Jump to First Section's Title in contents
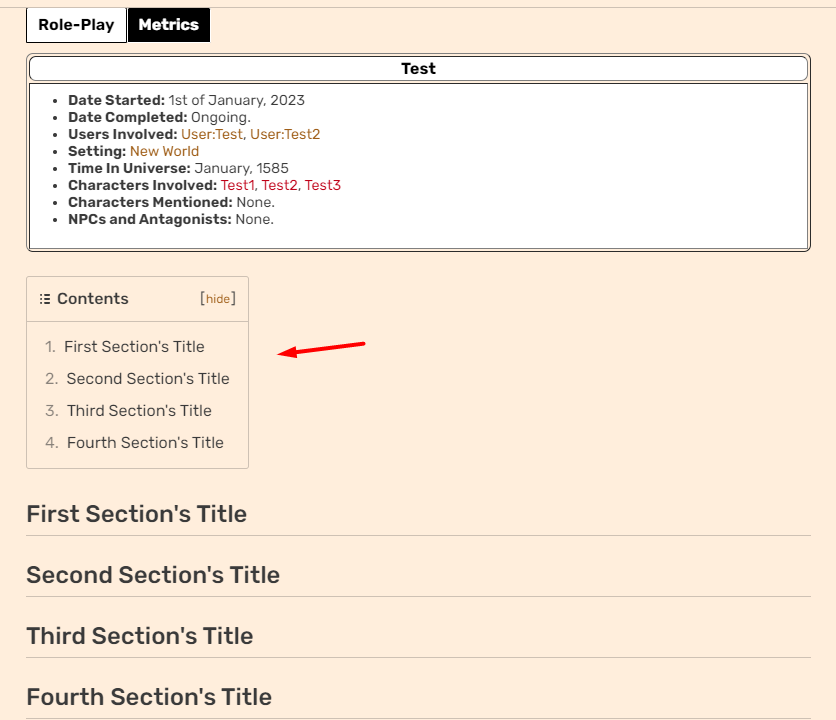The height and width of the screenshot is (720, 836). pyautogui.click(x=134, y=347)
